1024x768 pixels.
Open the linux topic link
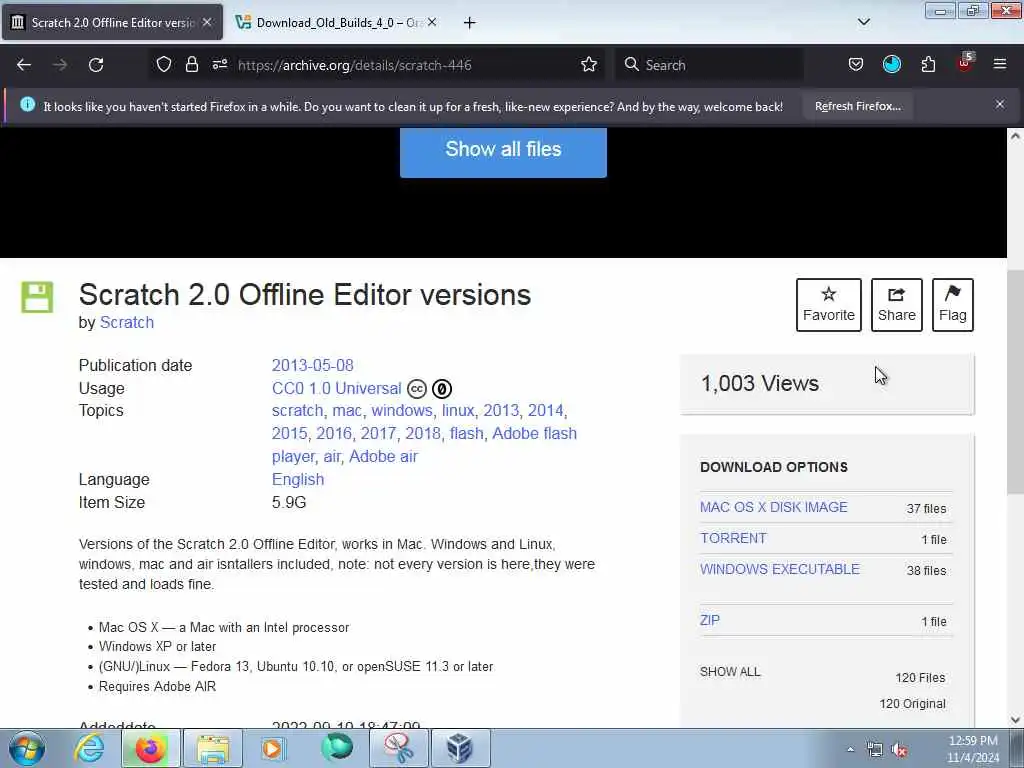point(458,411)
